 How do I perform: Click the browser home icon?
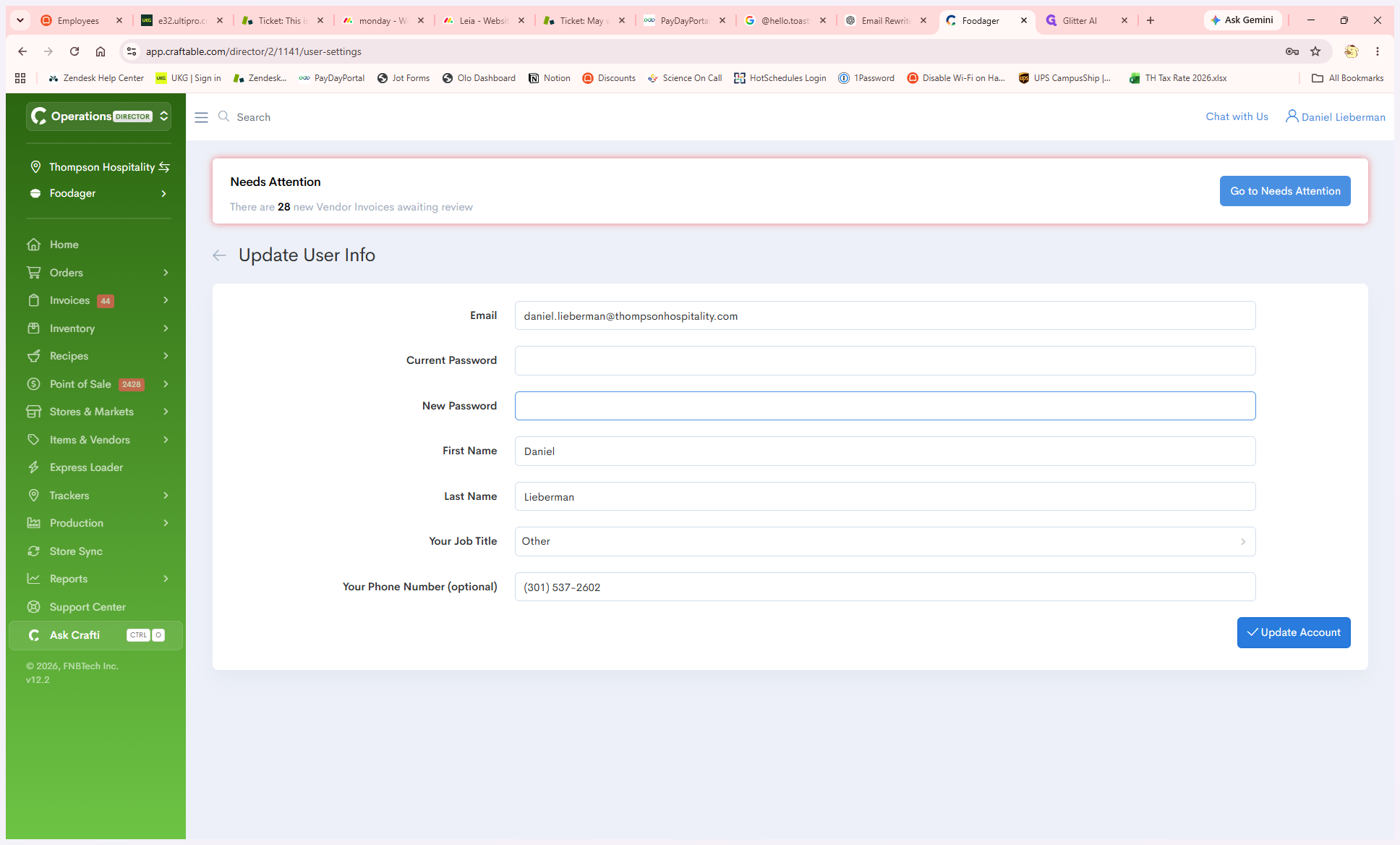click(101, 51)
